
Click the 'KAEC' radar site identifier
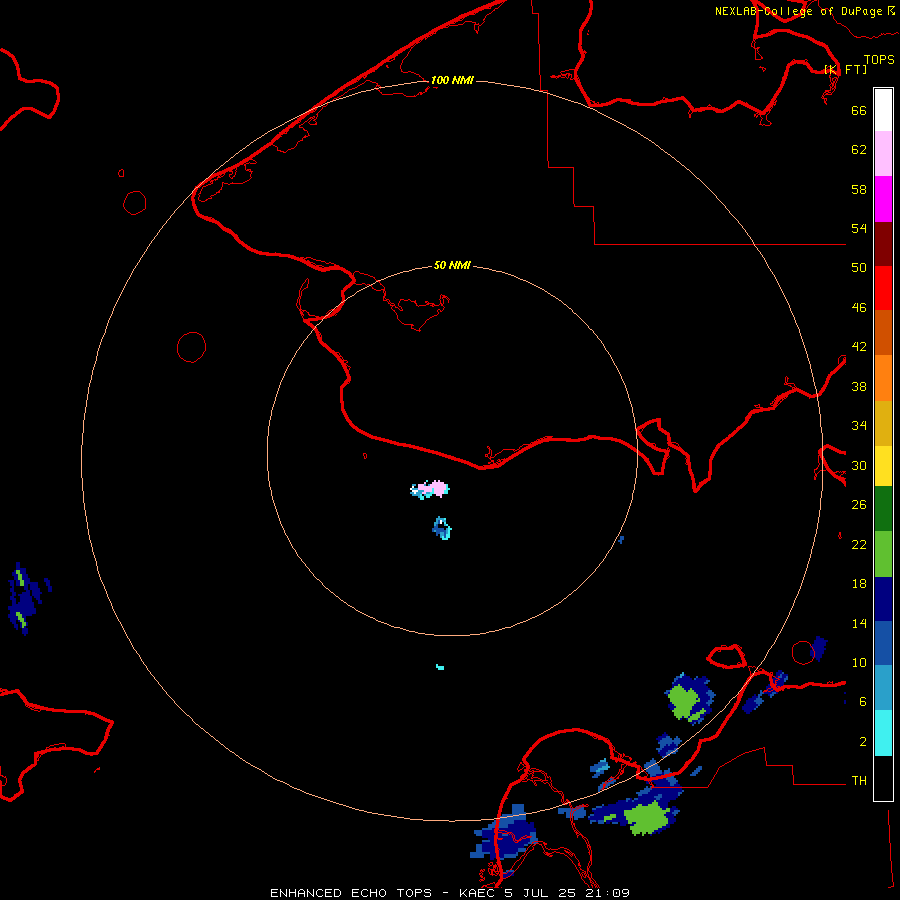(x=478, y=893)
